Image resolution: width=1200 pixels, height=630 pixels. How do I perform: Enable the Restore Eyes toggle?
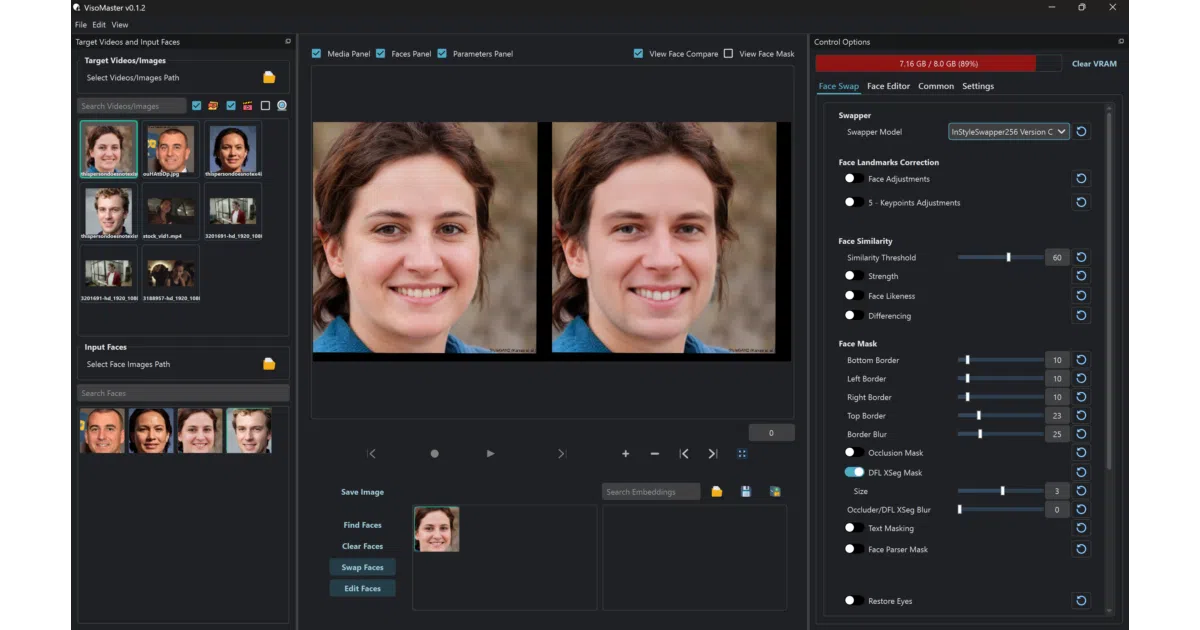coord(854,600)
